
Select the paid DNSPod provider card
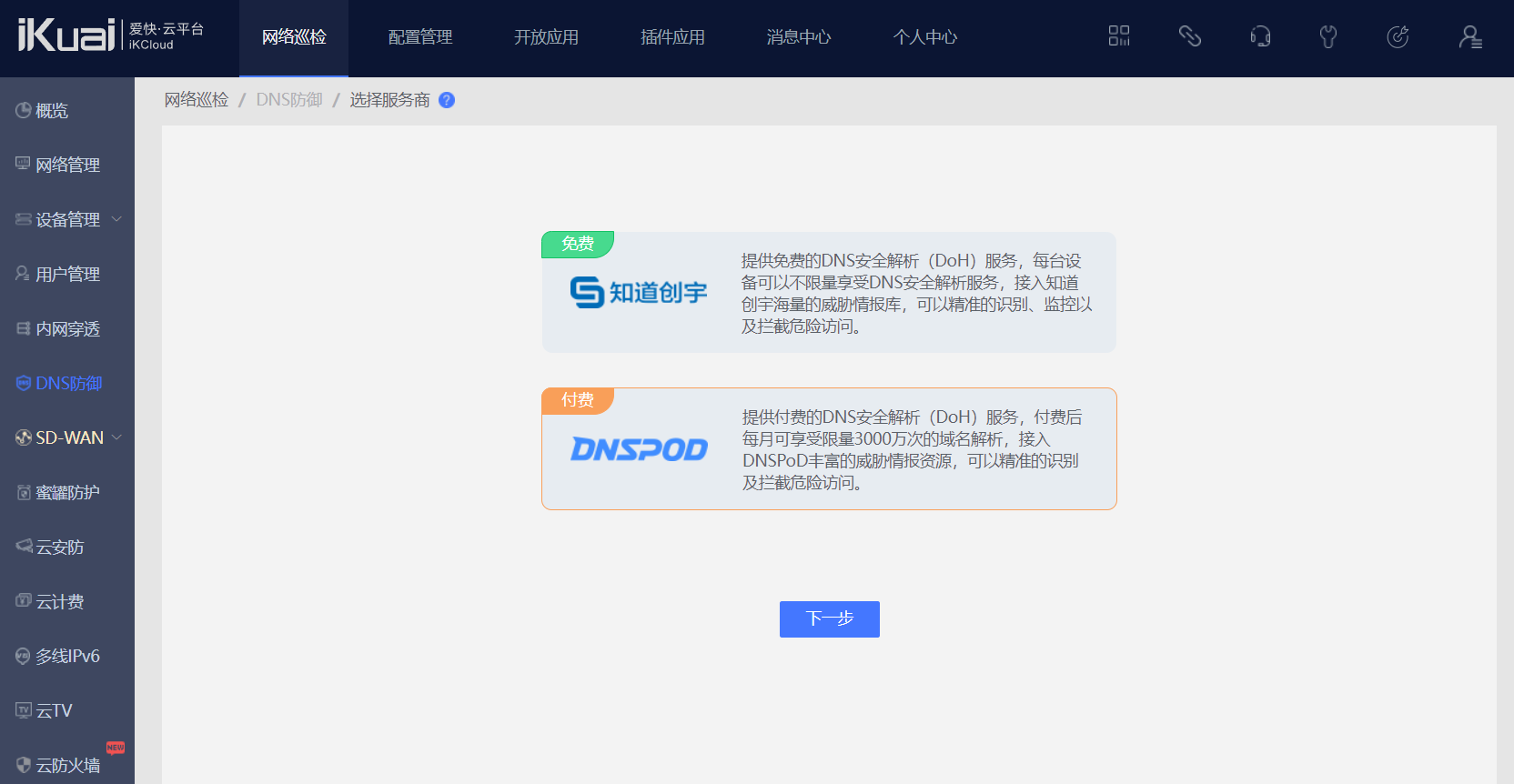click(x=829, y=449)
